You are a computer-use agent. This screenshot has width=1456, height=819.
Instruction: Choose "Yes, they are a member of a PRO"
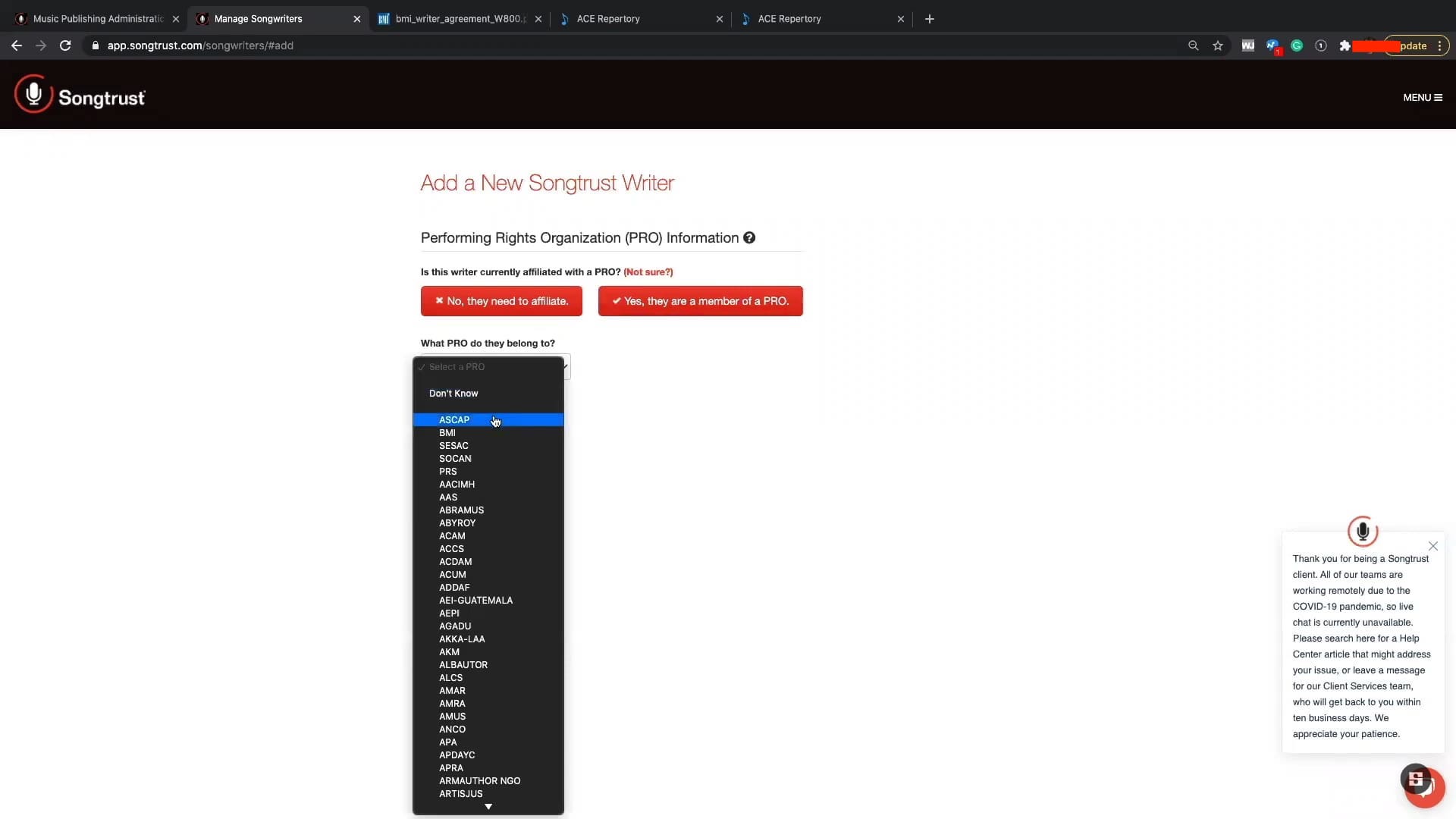[x=700, y=301]
